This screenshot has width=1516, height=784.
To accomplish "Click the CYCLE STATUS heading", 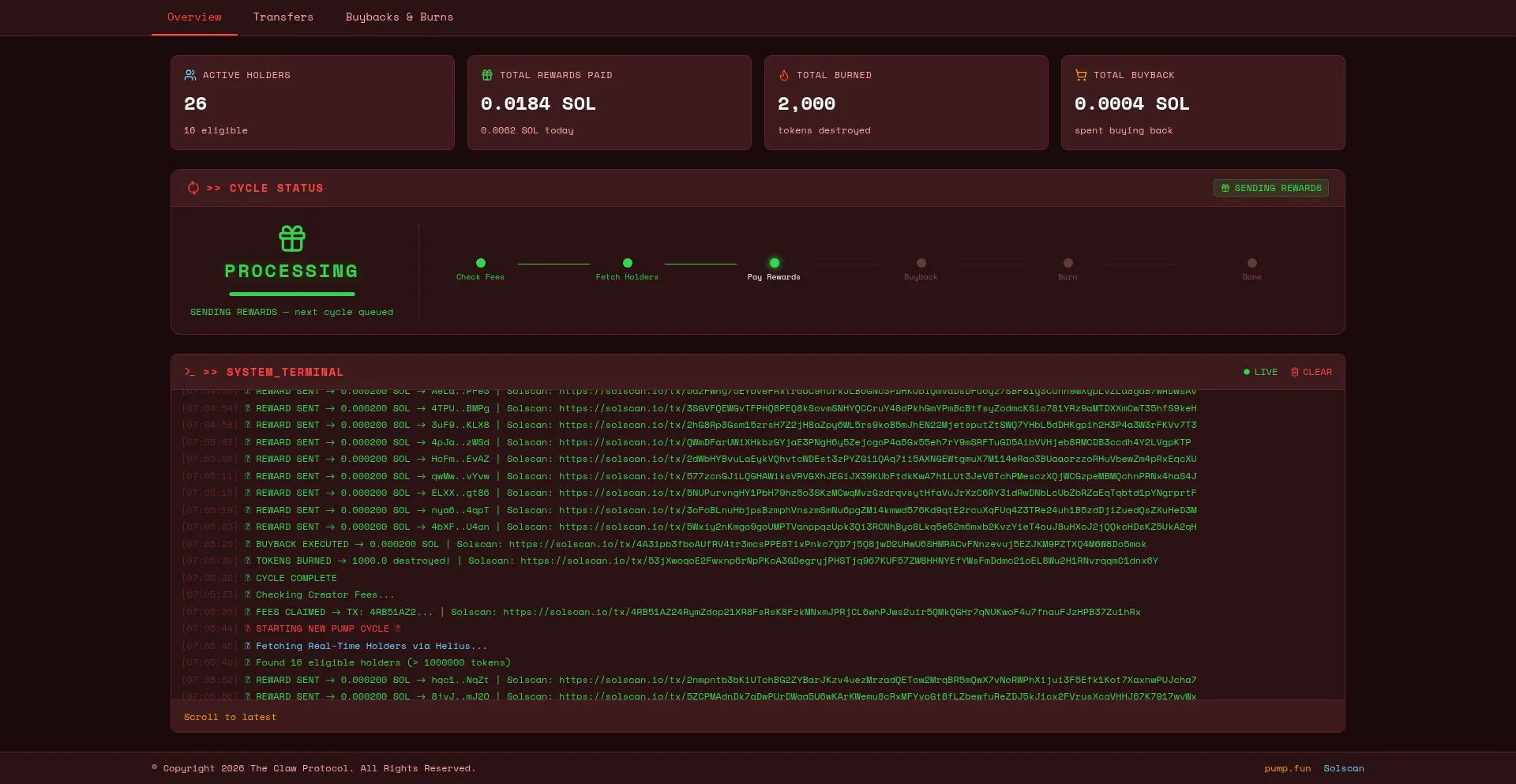I will click(276, 188).
